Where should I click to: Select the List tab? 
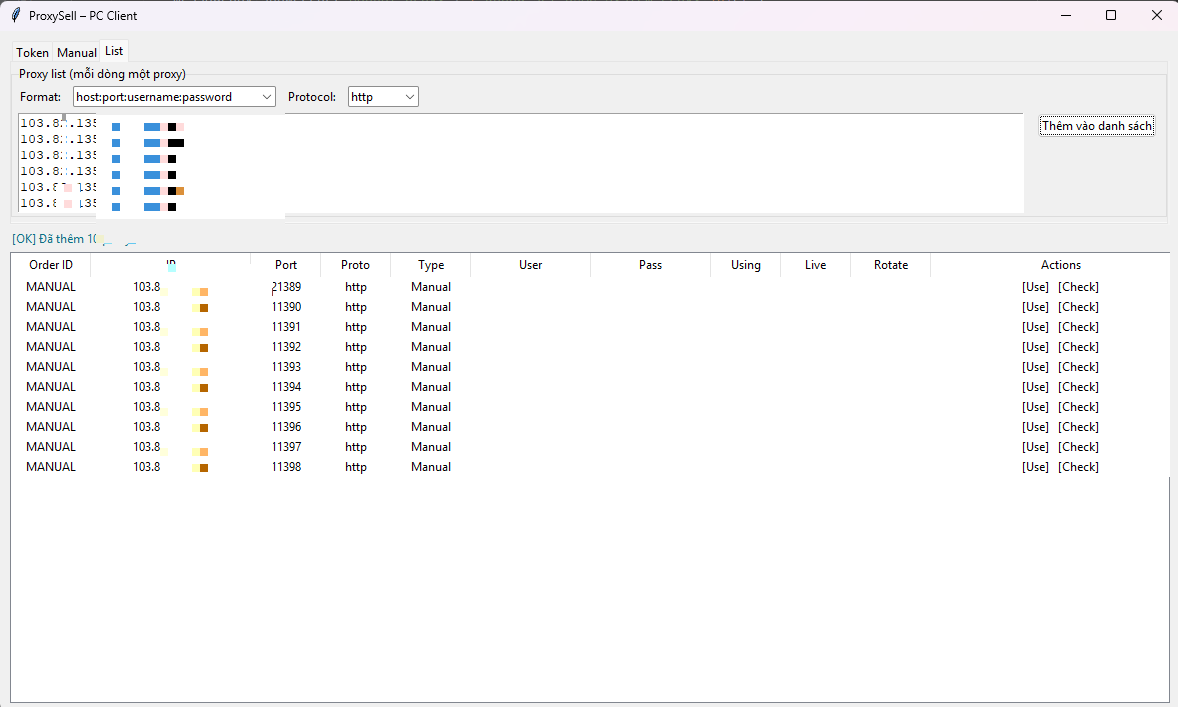tap(113, 50)
